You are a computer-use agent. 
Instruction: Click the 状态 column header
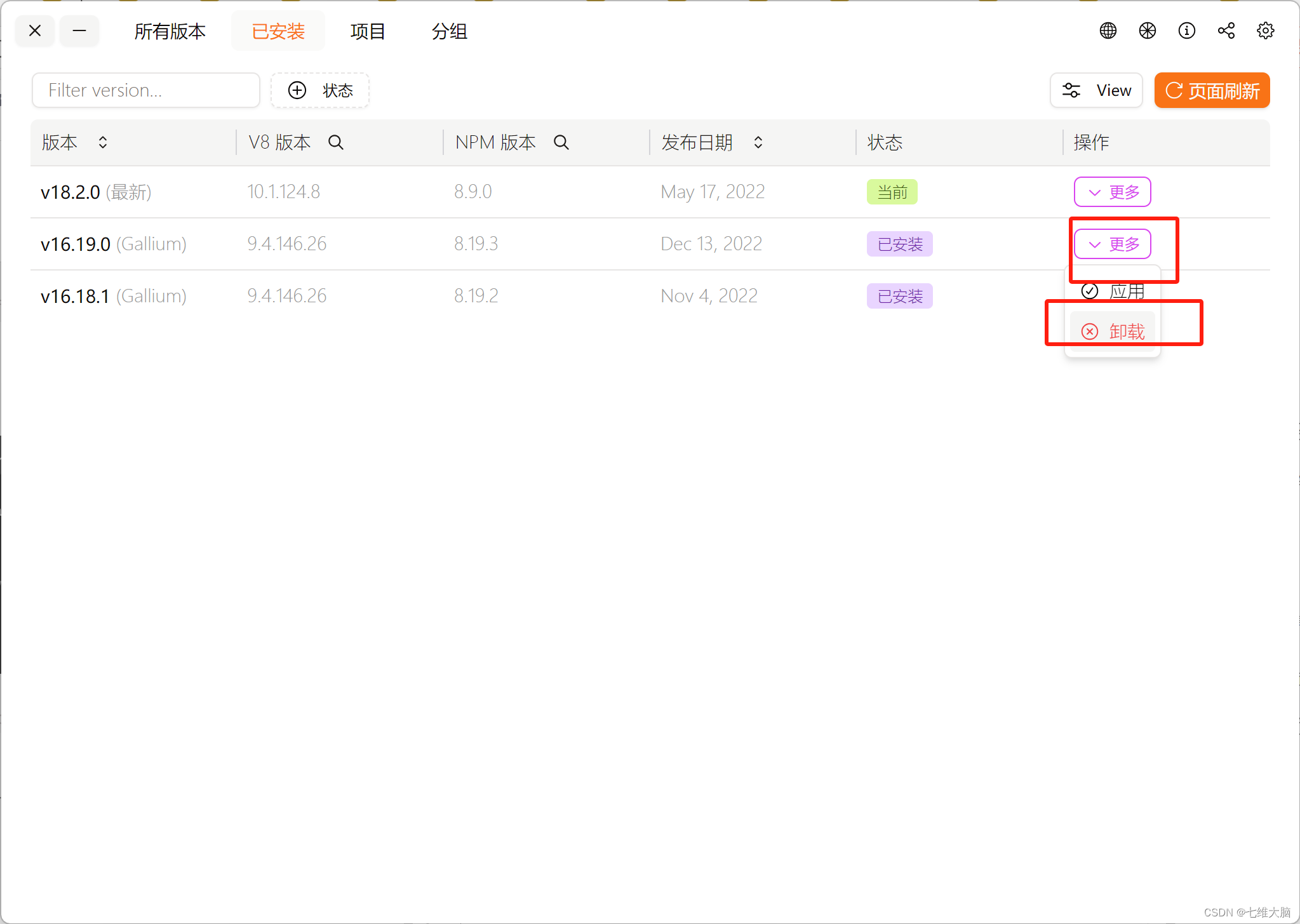click(885, 142)
